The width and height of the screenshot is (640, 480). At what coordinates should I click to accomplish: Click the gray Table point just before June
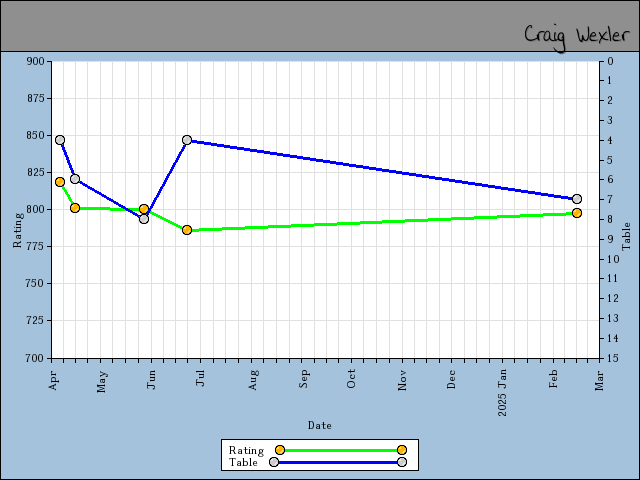pyautogui.click(x=144, y=218)
